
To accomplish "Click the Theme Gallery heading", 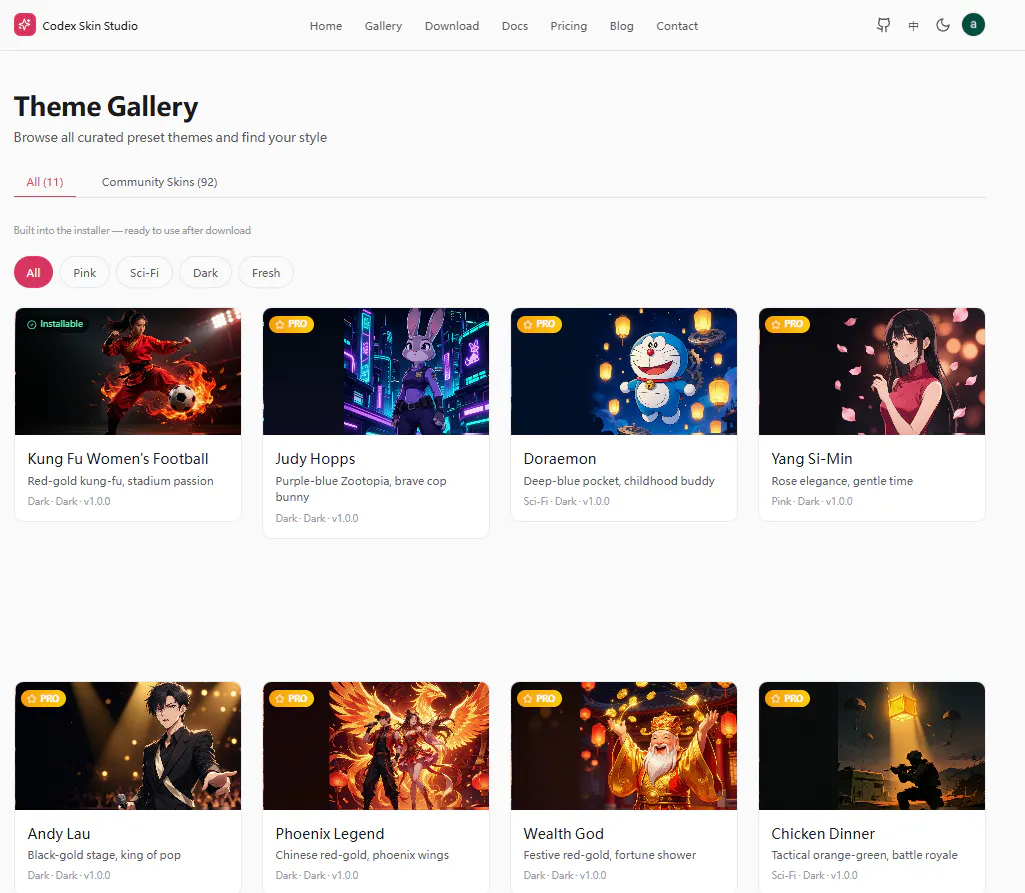I will (x=106, y=107).
